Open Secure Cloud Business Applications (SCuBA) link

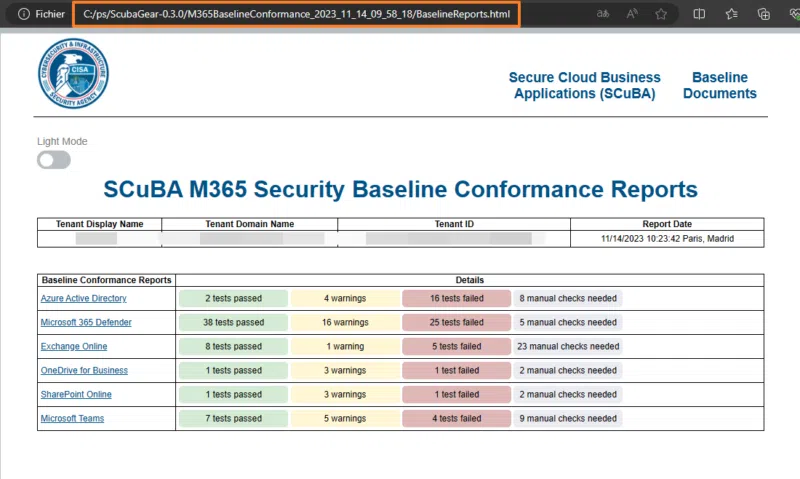pyautogui.click(x=584, y=85)
